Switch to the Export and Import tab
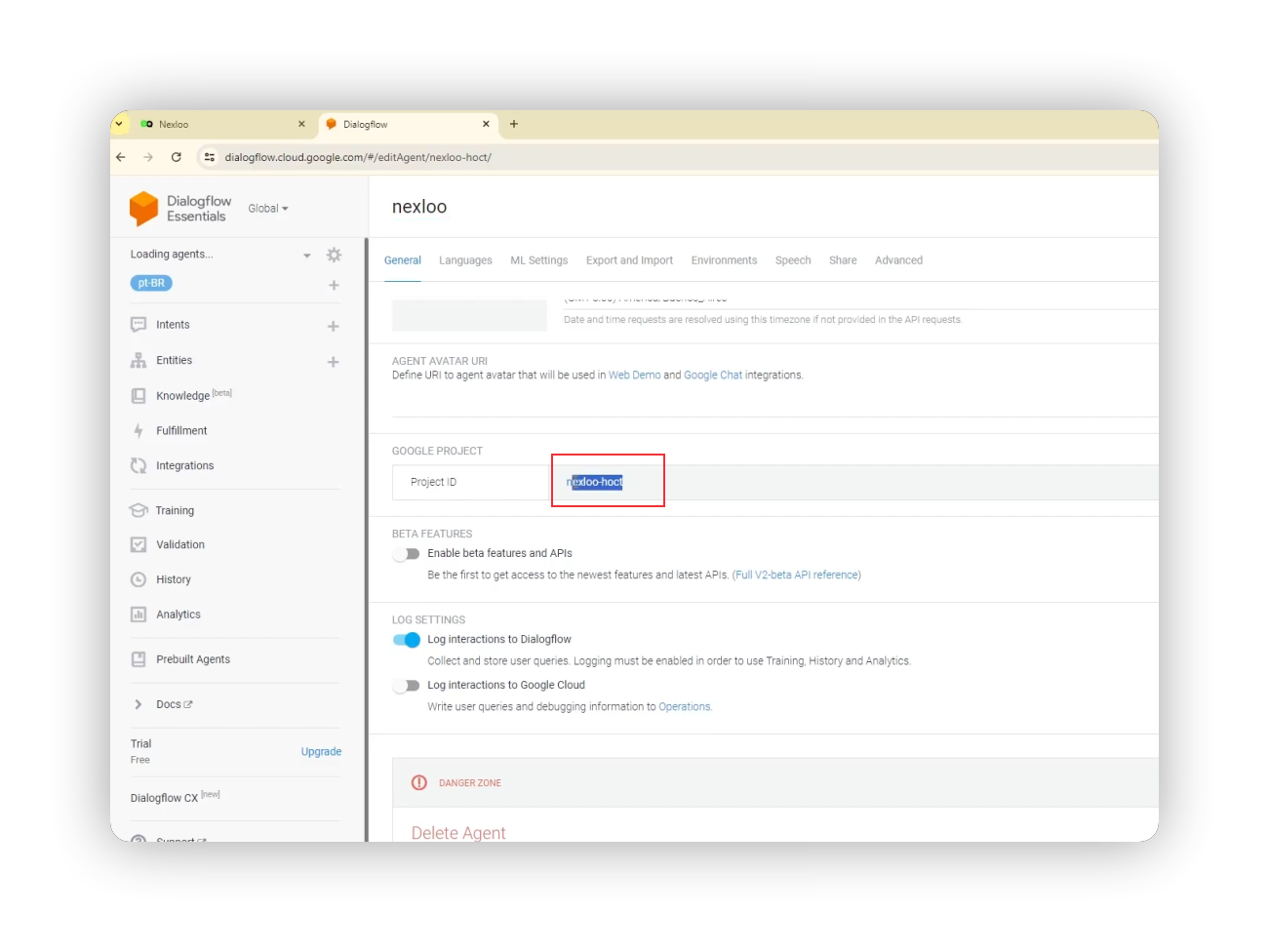 point(629,260)
